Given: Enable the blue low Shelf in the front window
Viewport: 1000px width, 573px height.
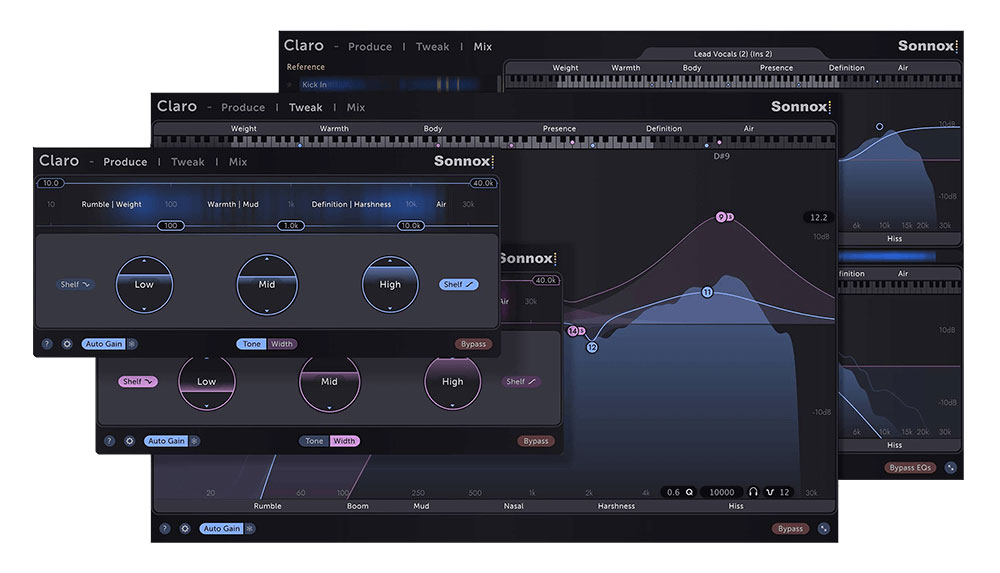Looking at the screenshot, I should click(x=75, y=285).
